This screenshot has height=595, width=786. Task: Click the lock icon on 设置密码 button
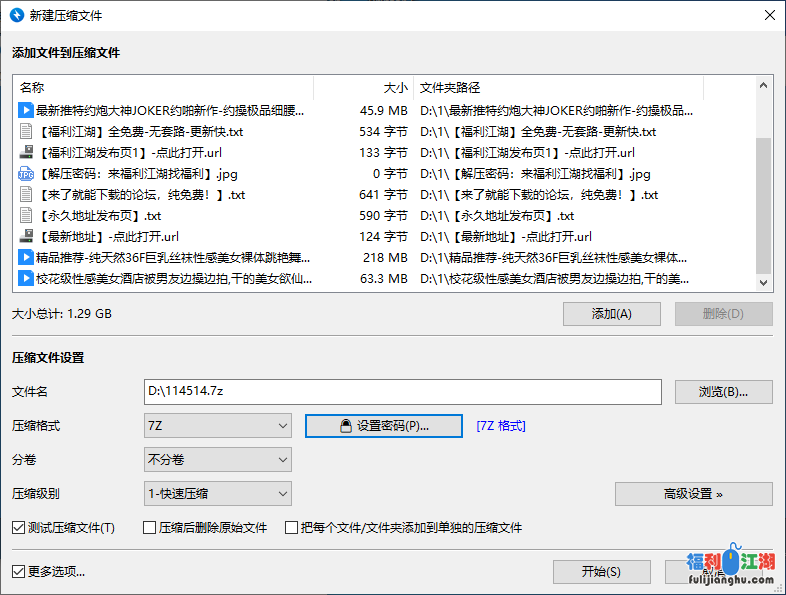346,426
